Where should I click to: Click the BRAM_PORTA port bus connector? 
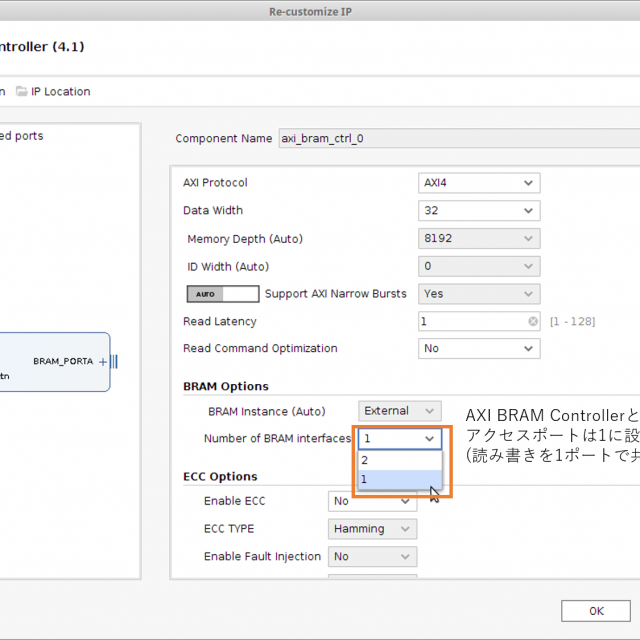115,361
